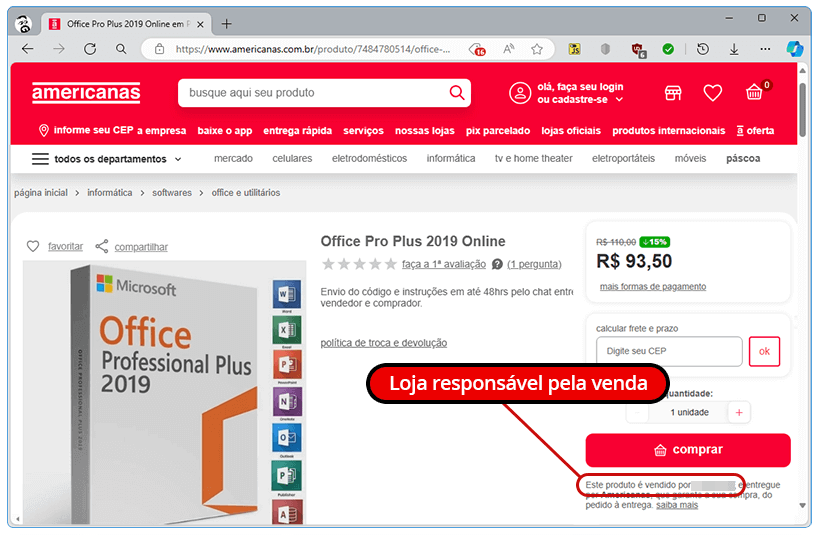Select the Word thumbnail icon
This screenshot has width=820, height=535.
pos(287,294)
